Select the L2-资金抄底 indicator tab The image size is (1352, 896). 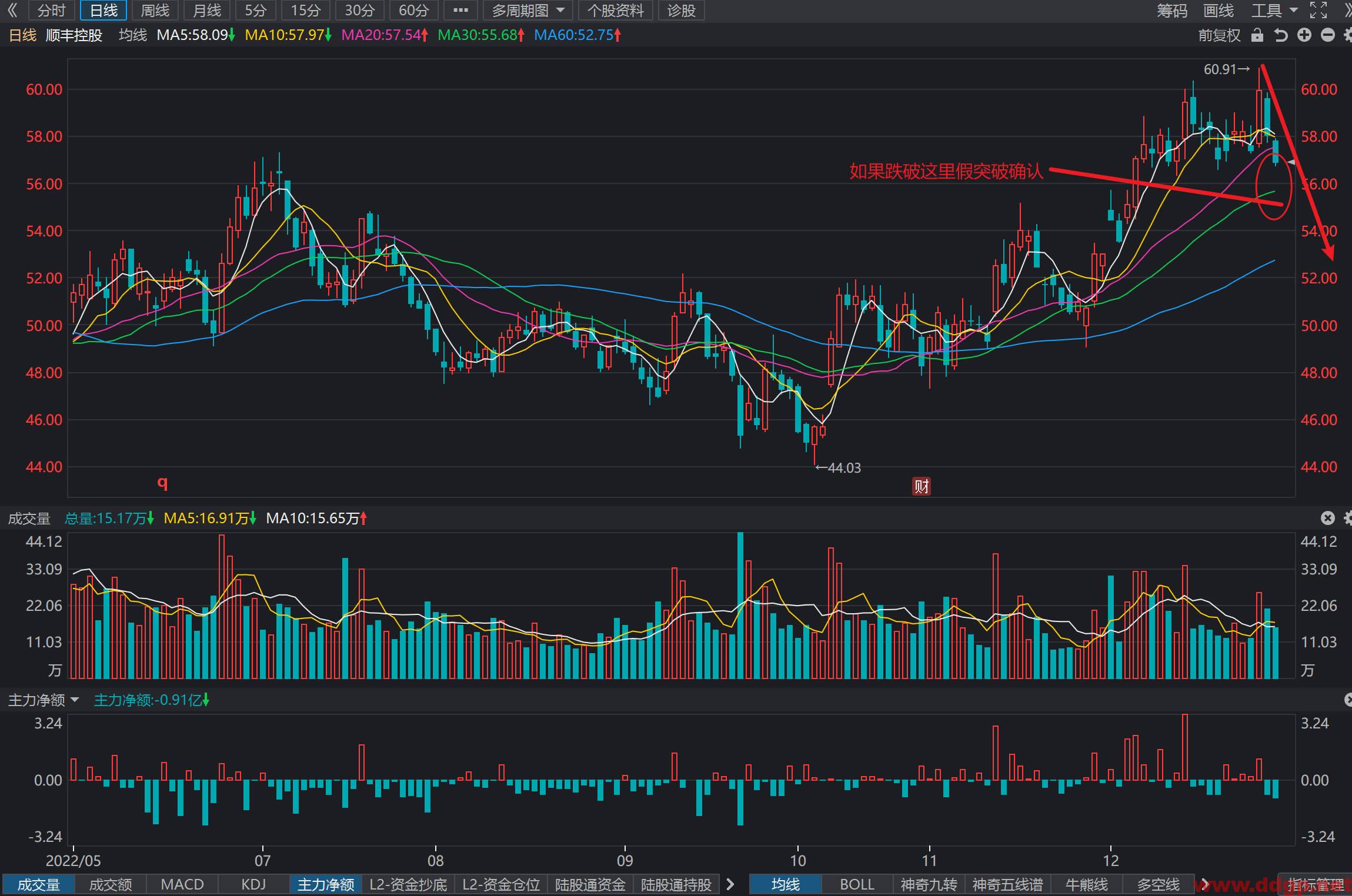click(x=408, y=884)
